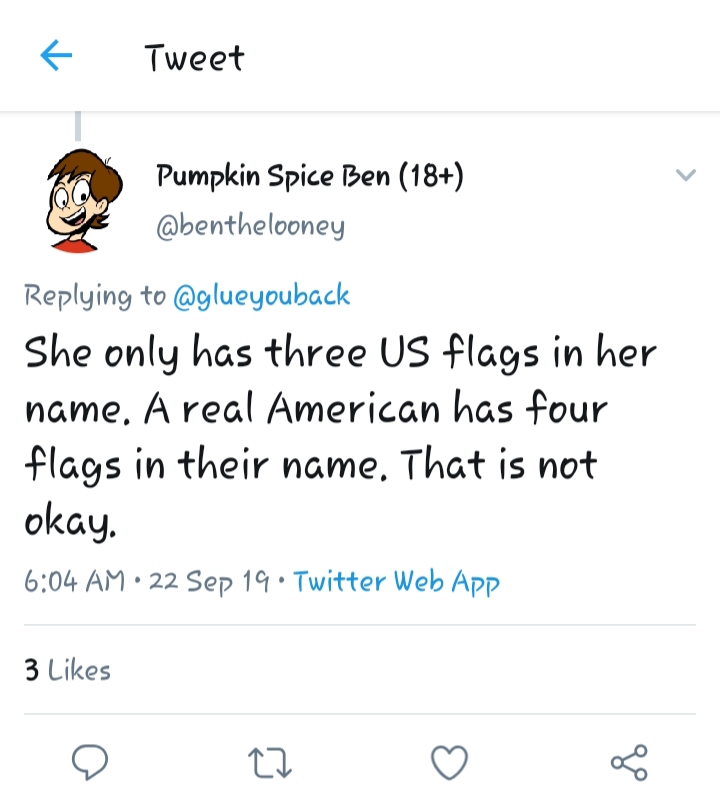Image resolution: width=720 pixels, height=807 pixels.
Task: Open Pumpkin Spice Ben's avatar picture
Action: pyautogui.click(x=83, y=201)
